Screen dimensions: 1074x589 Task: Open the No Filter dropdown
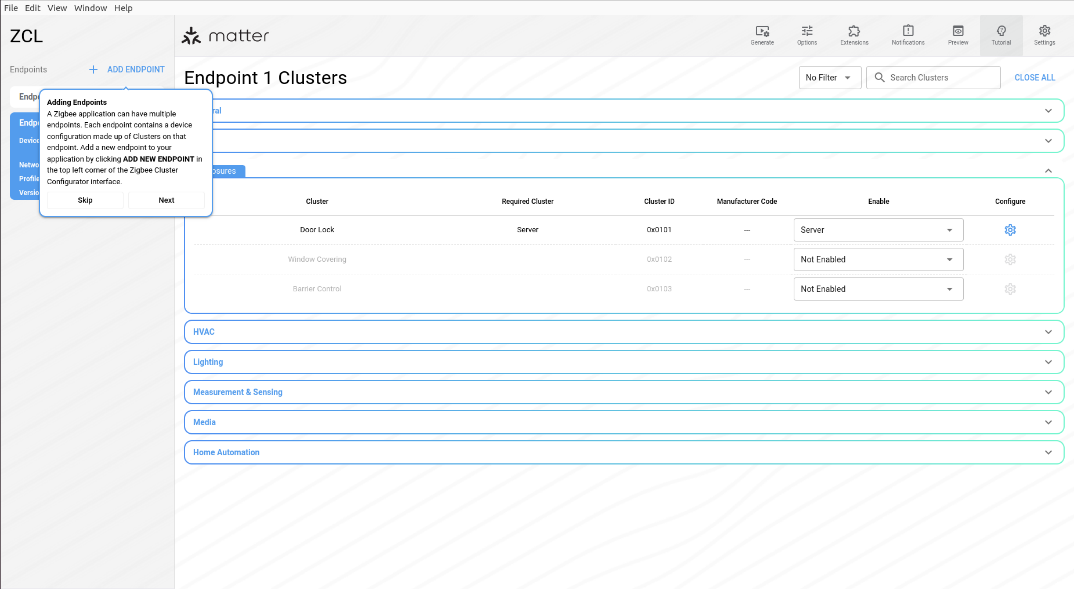[829, 77]
